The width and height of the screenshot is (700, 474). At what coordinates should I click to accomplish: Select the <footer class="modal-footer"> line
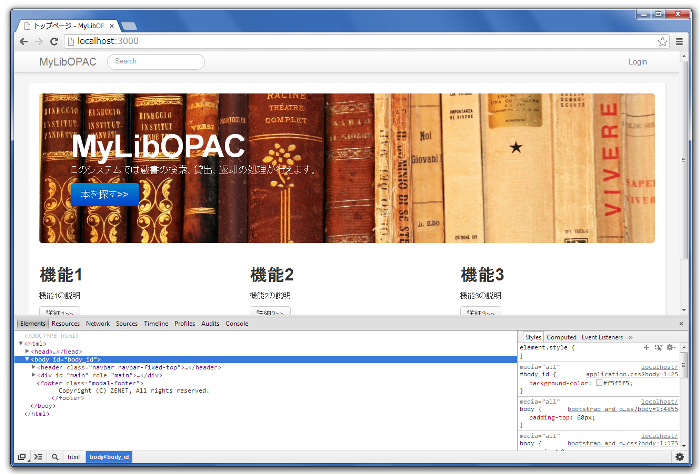coord(90,383)
